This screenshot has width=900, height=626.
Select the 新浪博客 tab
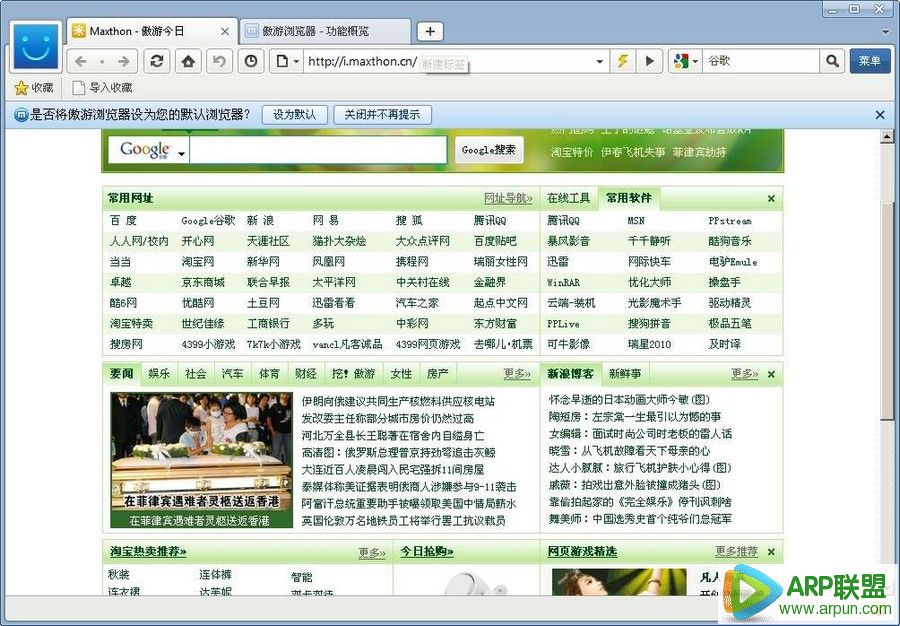pos(571,374)
